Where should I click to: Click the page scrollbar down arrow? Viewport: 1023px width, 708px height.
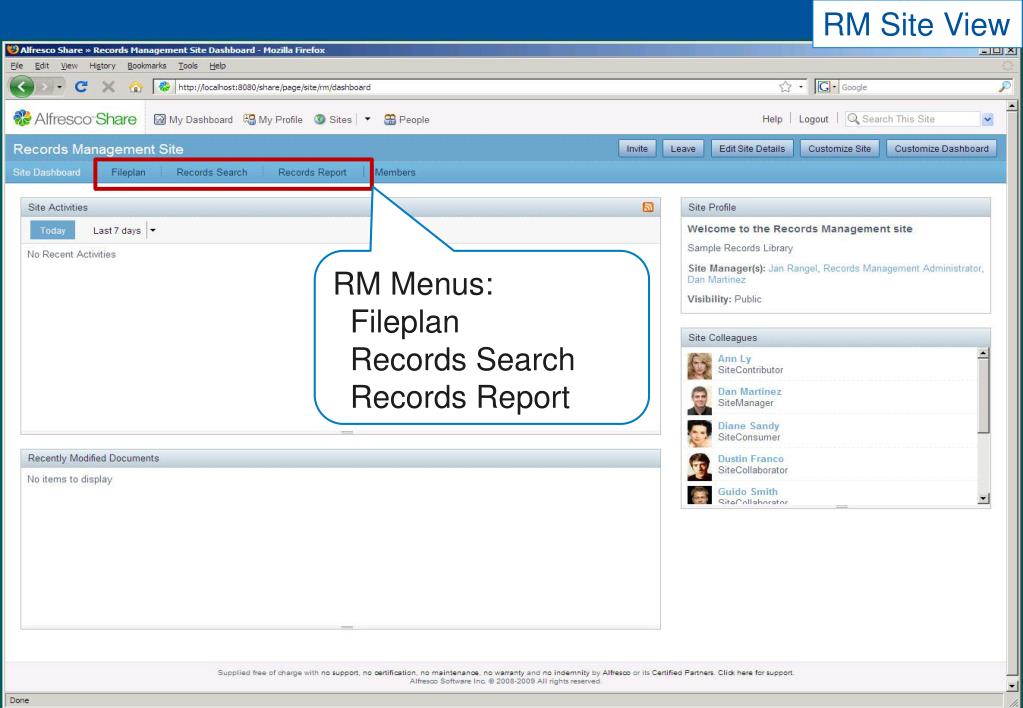coord(1012,686)
